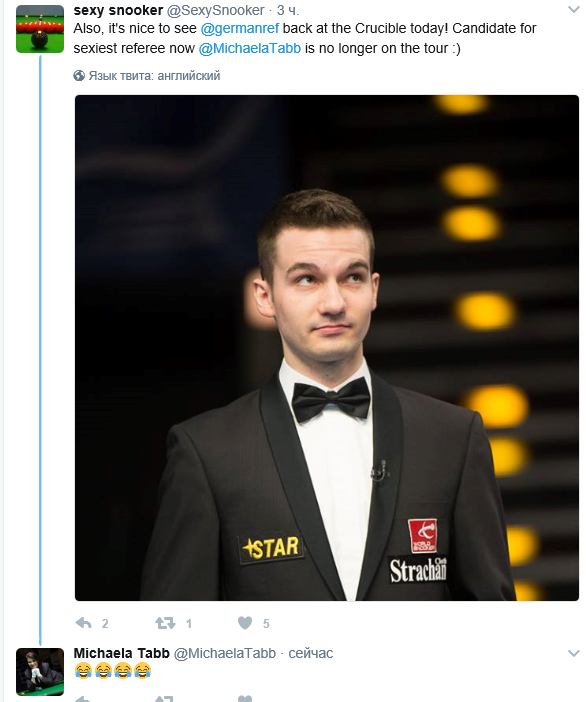
Task: Reply to Michaela Tabb's emoji tweet
Action: [84, 699]
